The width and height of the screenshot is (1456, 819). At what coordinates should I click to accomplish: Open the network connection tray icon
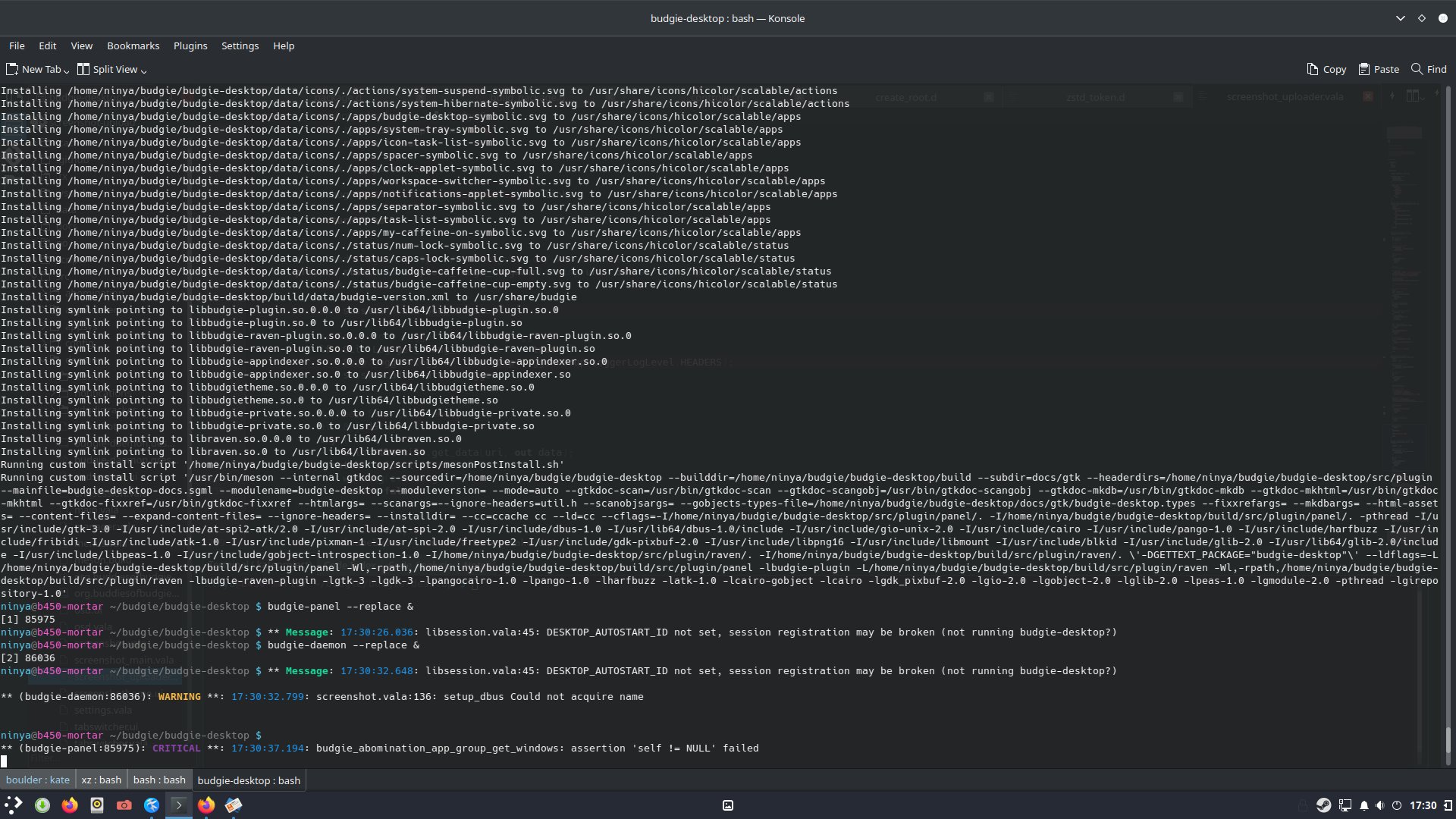(x=1345, y=805)
